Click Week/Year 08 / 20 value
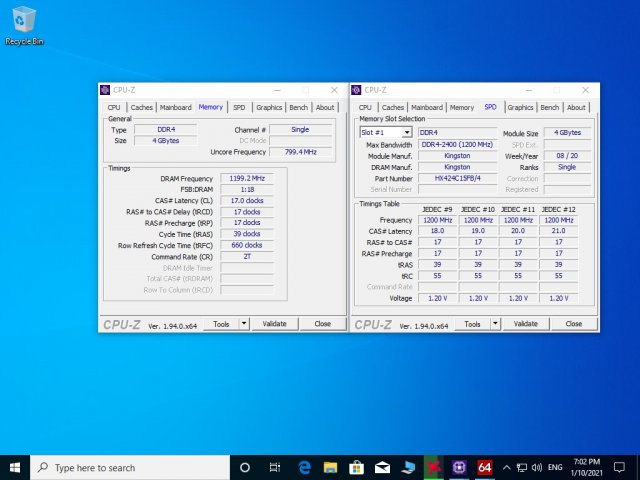The image size is (640, 480). (x=567, y=156)
